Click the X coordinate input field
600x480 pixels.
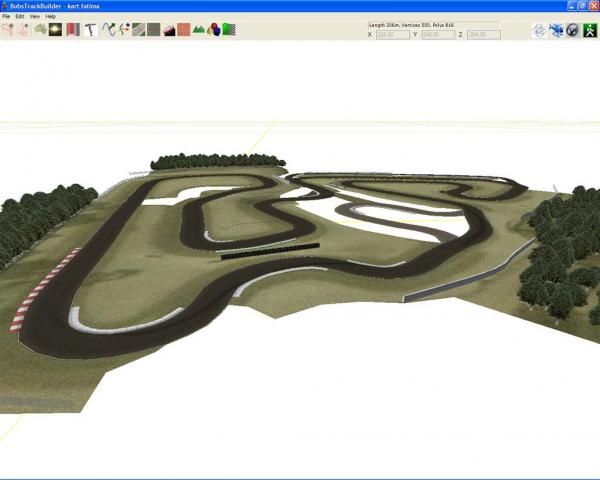coord(393,34)
